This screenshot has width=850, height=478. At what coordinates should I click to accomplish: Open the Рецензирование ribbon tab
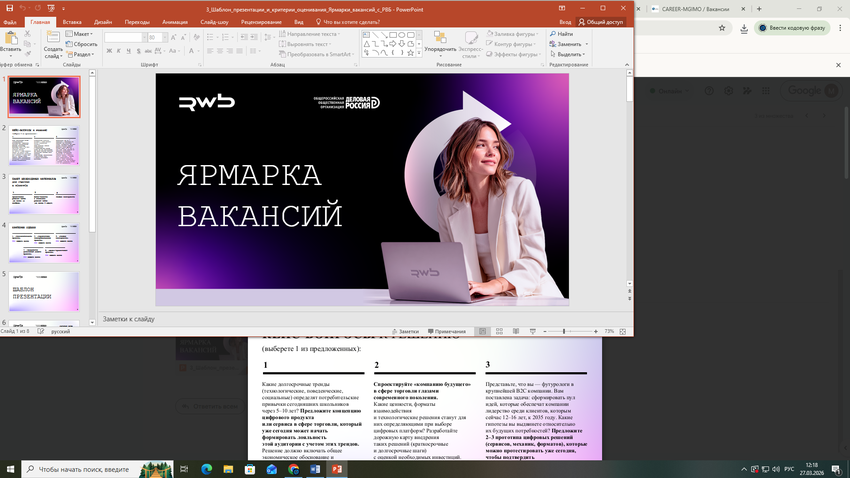[x=261, y=22]
